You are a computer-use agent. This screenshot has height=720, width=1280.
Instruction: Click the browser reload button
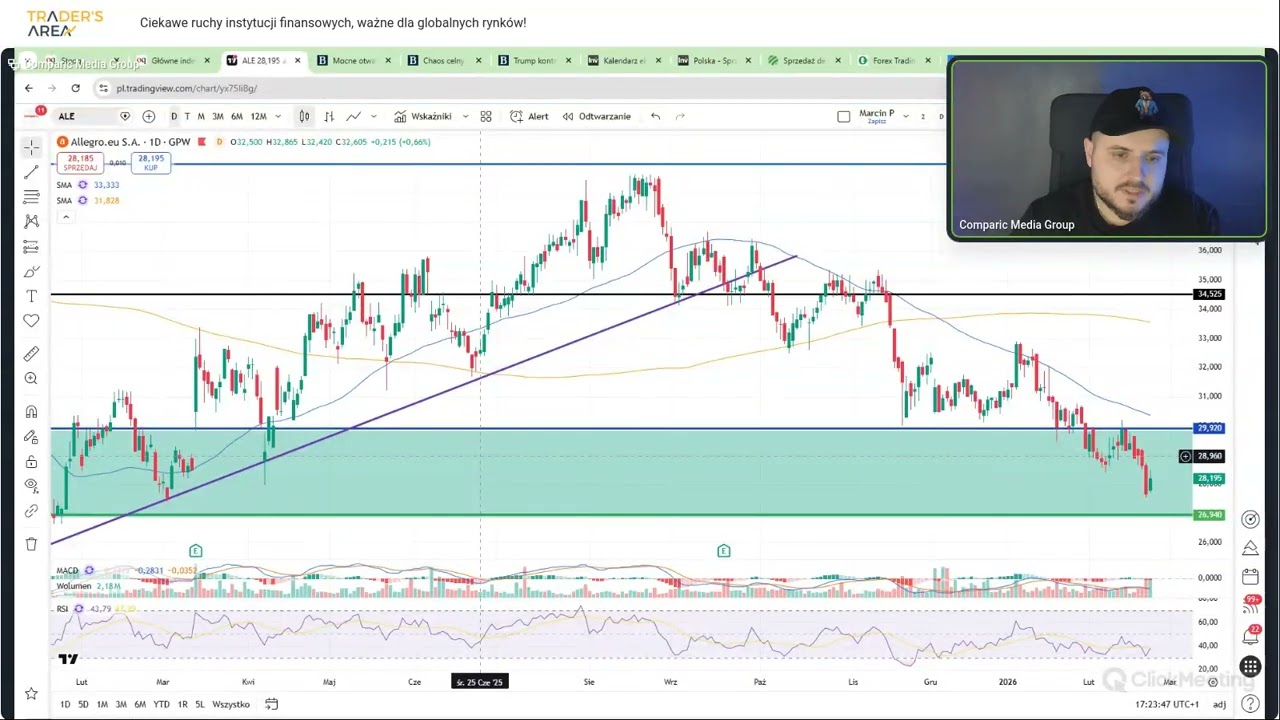(75, 88)
